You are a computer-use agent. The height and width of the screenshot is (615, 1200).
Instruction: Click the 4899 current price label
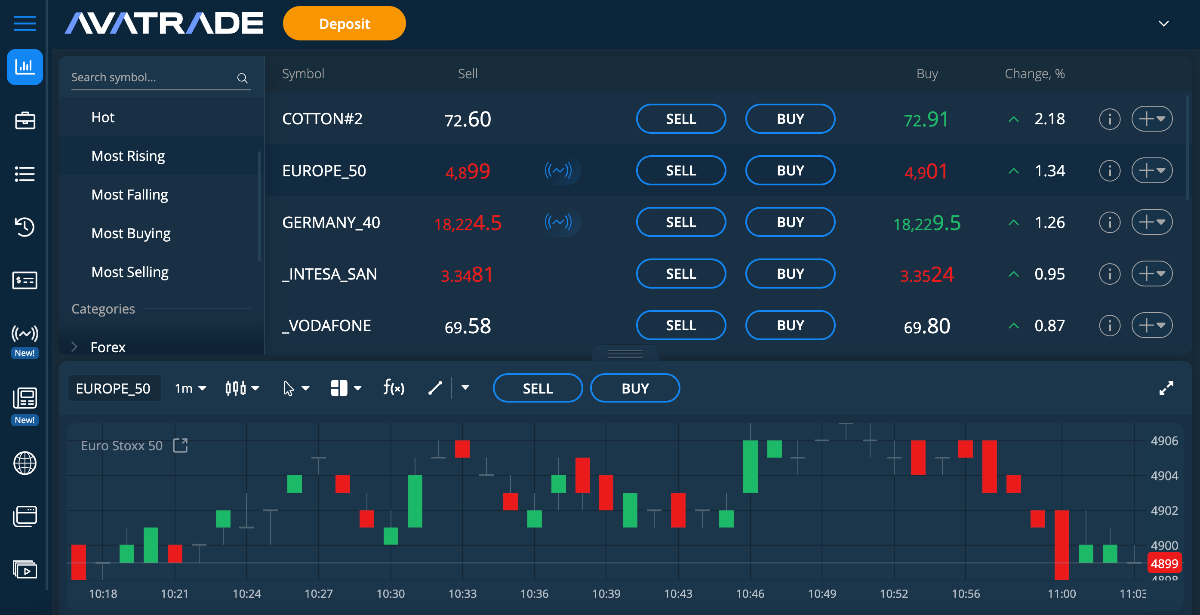tap(1165, 563)
